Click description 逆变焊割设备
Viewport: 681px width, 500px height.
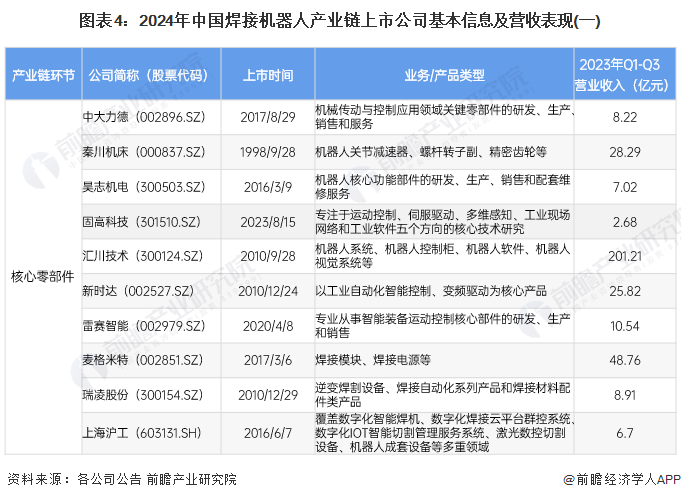[443, 394]
